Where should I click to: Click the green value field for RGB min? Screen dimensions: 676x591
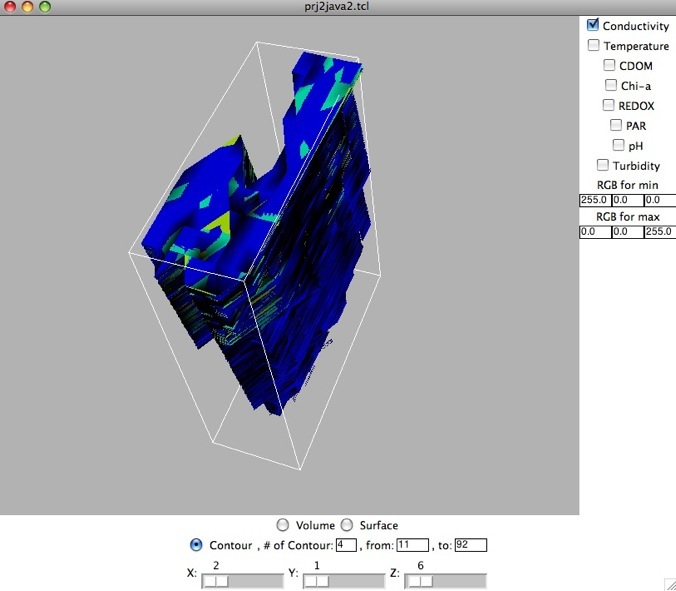(627, 200)
